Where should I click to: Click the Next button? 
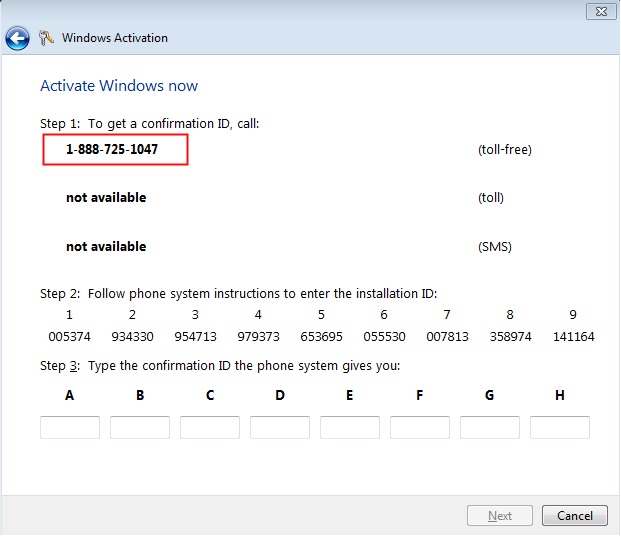[500, 516]
